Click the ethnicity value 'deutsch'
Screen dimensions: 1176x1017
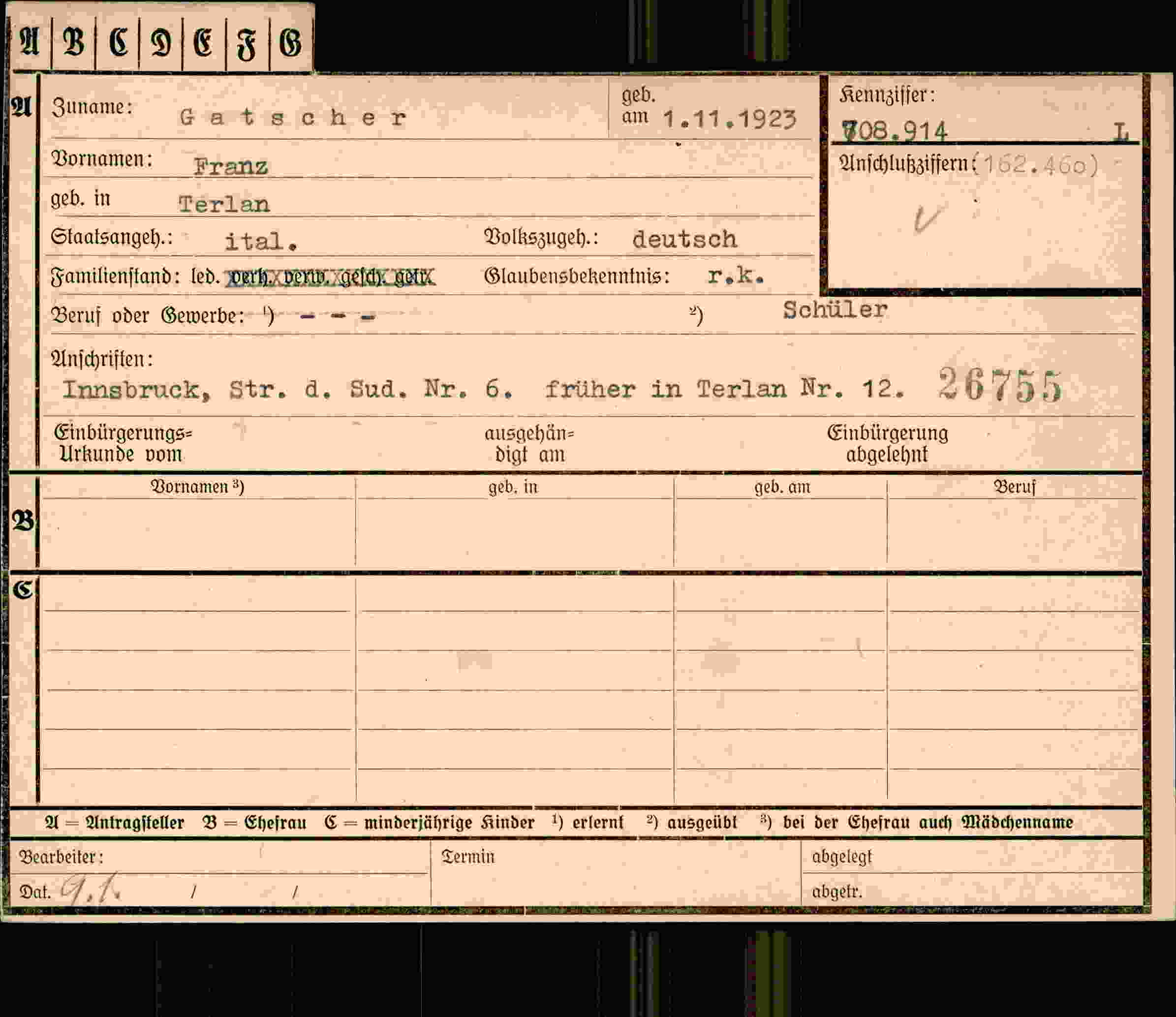(x=684, y=239)
